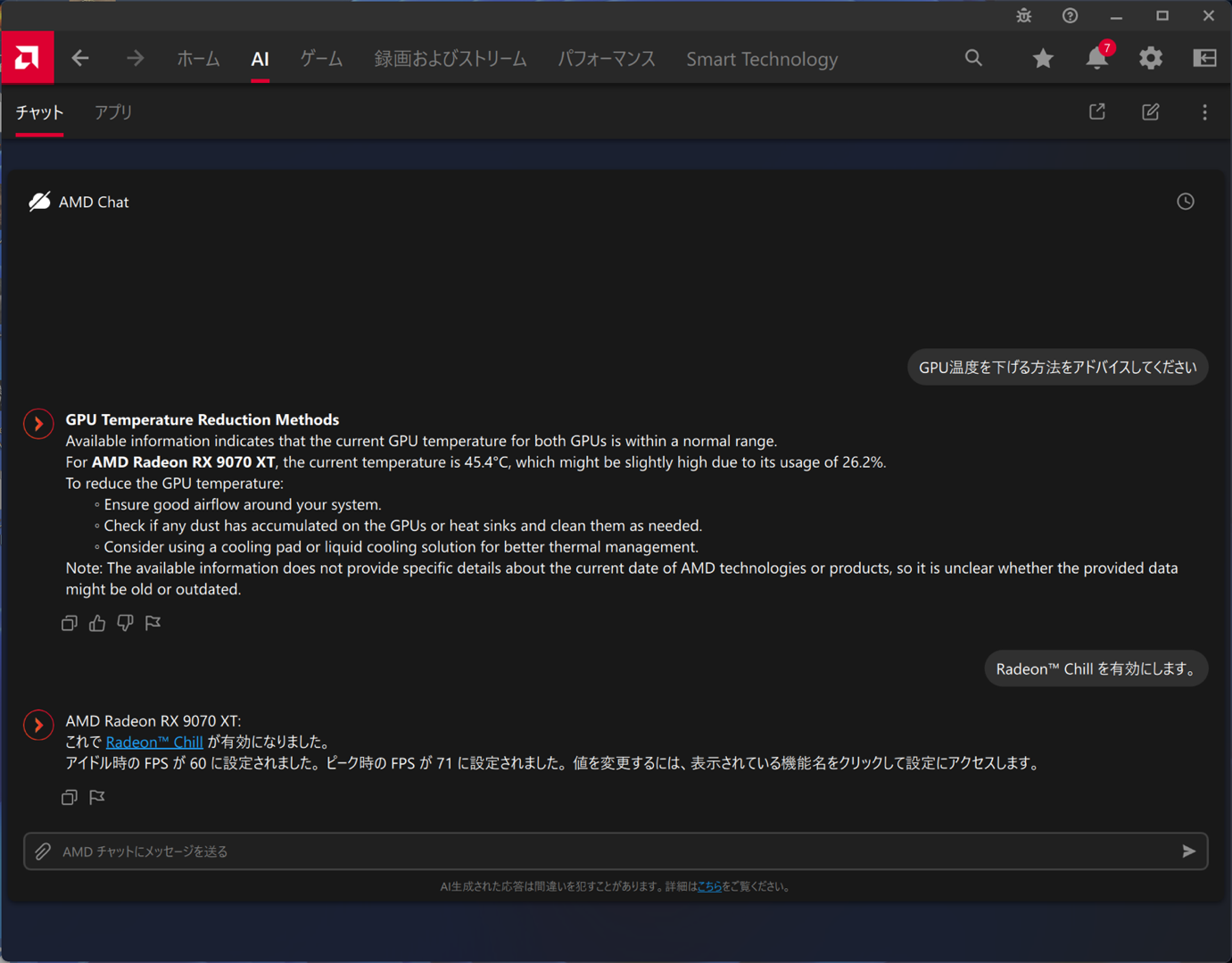The image size is (1232, 963).
Task: Close the AMD Software window
Action: [1209, 16]
